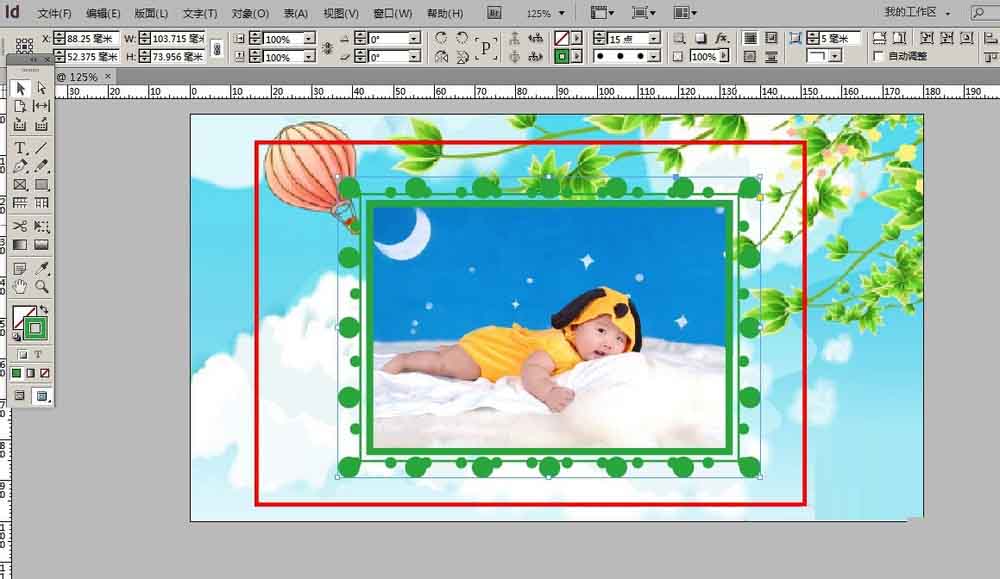This screenshot has height=579, width=1000.
Task: Swap fill and stroke arrows
Action: pyautogui.click(x=43, y=310)
